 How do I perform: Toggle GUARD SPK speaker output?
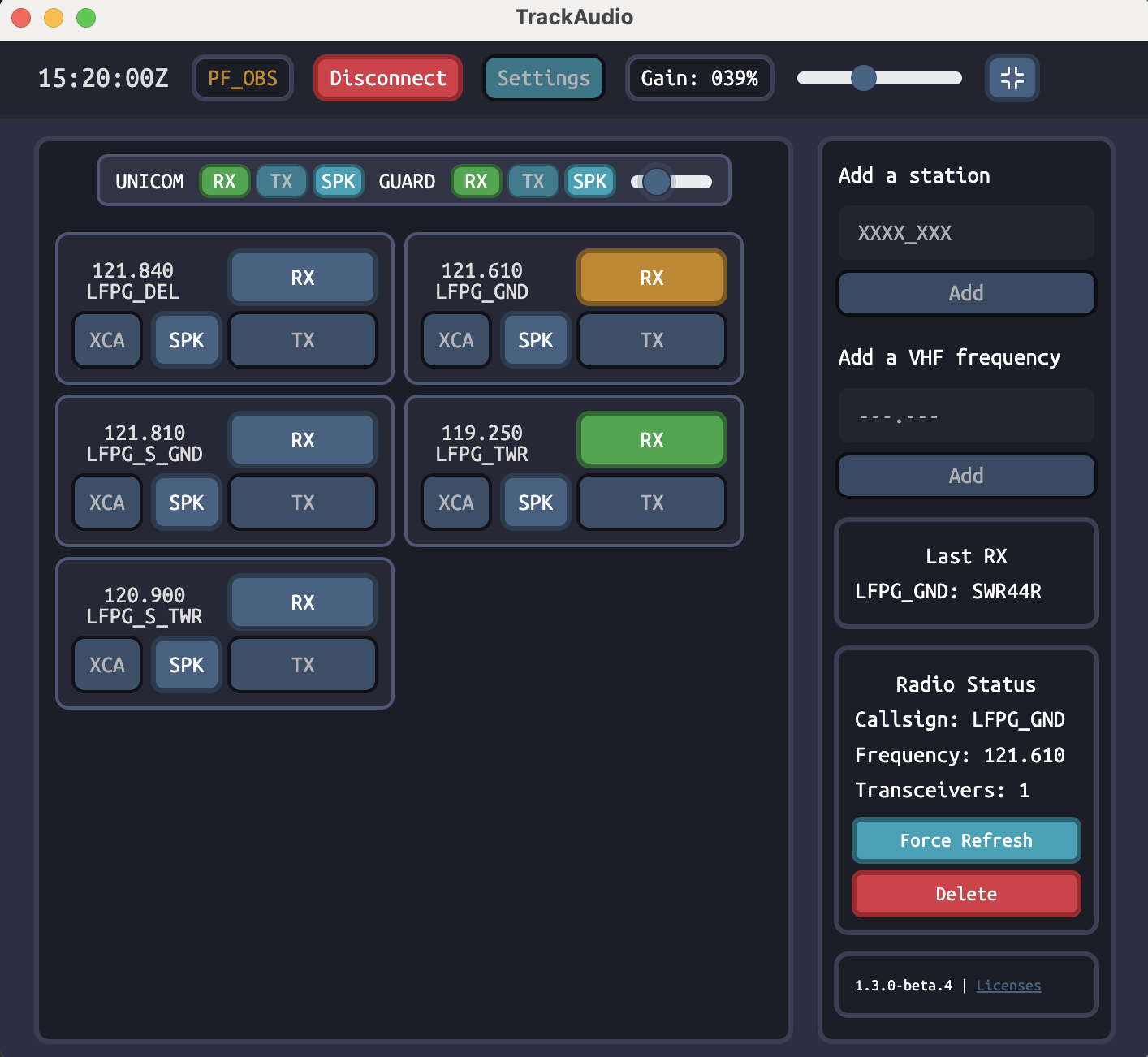click(590, 181)
